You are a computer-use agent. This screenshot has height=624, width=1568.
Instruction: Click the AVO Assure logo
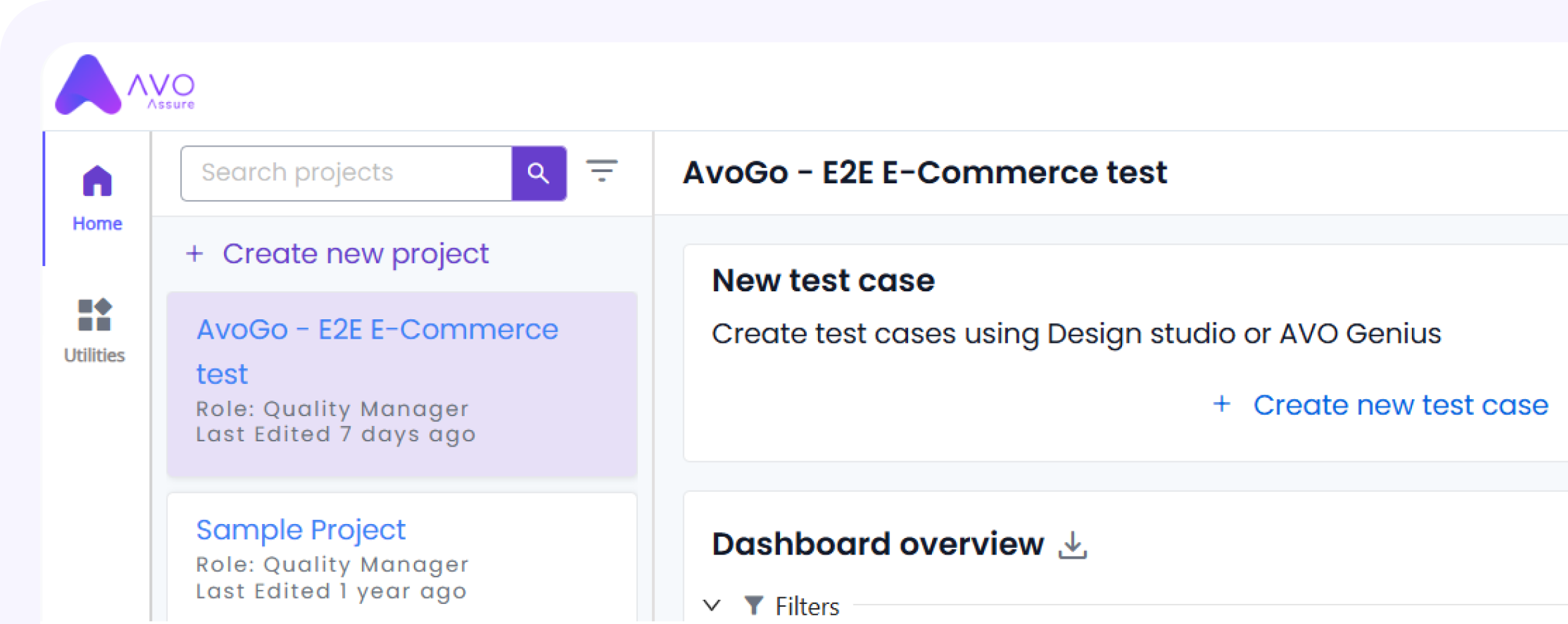[x=125, y=85]
